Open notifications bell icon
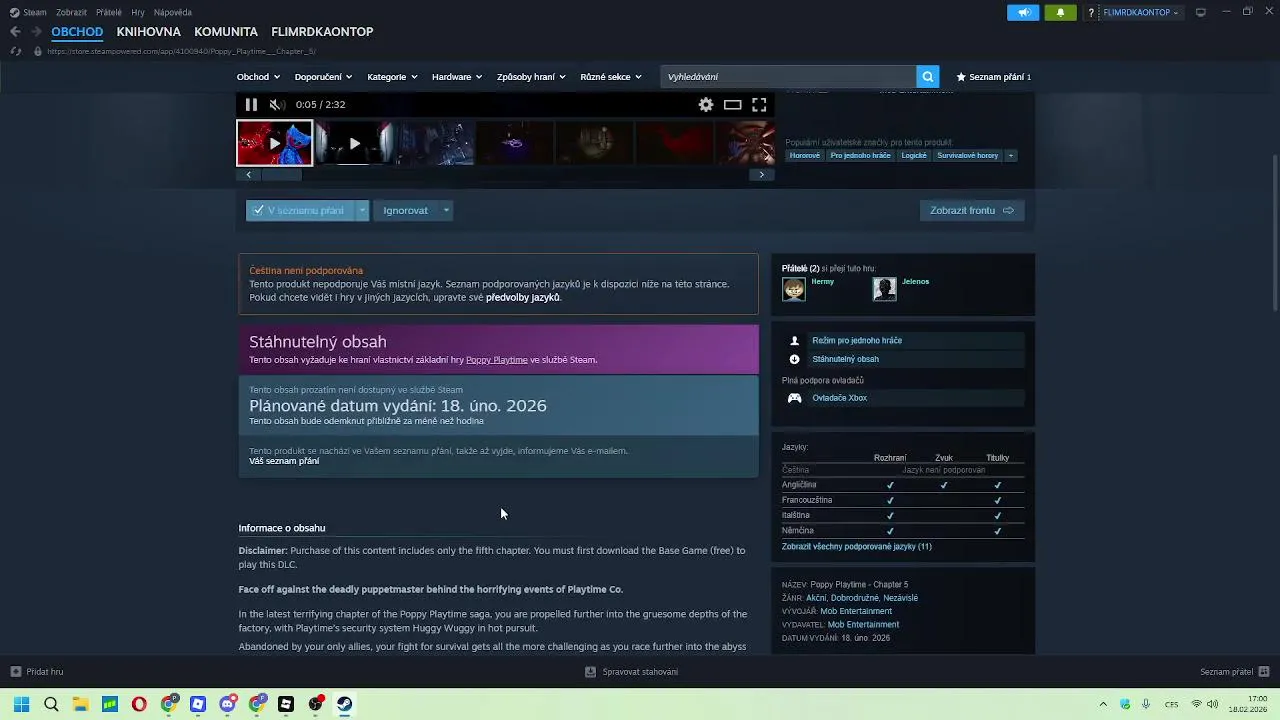 (x=1060, y=12)
